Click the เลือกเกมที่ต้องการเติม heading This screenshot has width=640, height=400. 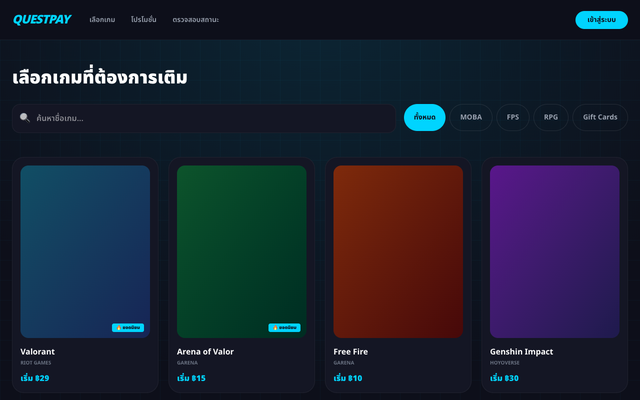click(100, 77)
